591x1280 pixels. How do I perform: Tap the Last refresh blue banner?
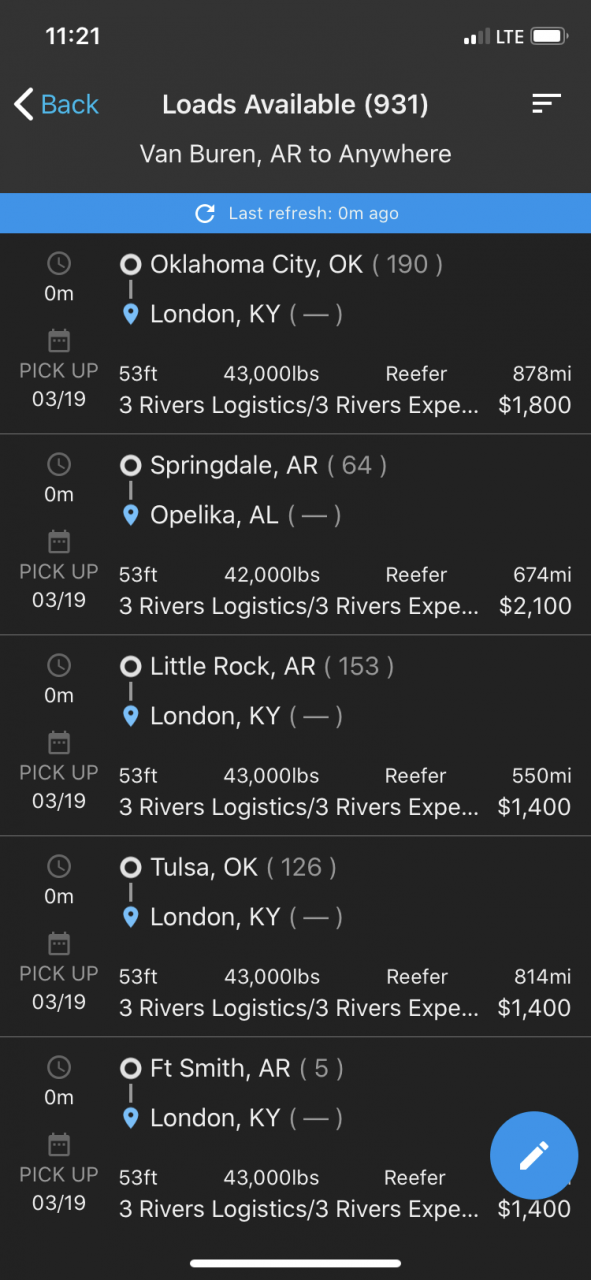[x=296, y=213]
